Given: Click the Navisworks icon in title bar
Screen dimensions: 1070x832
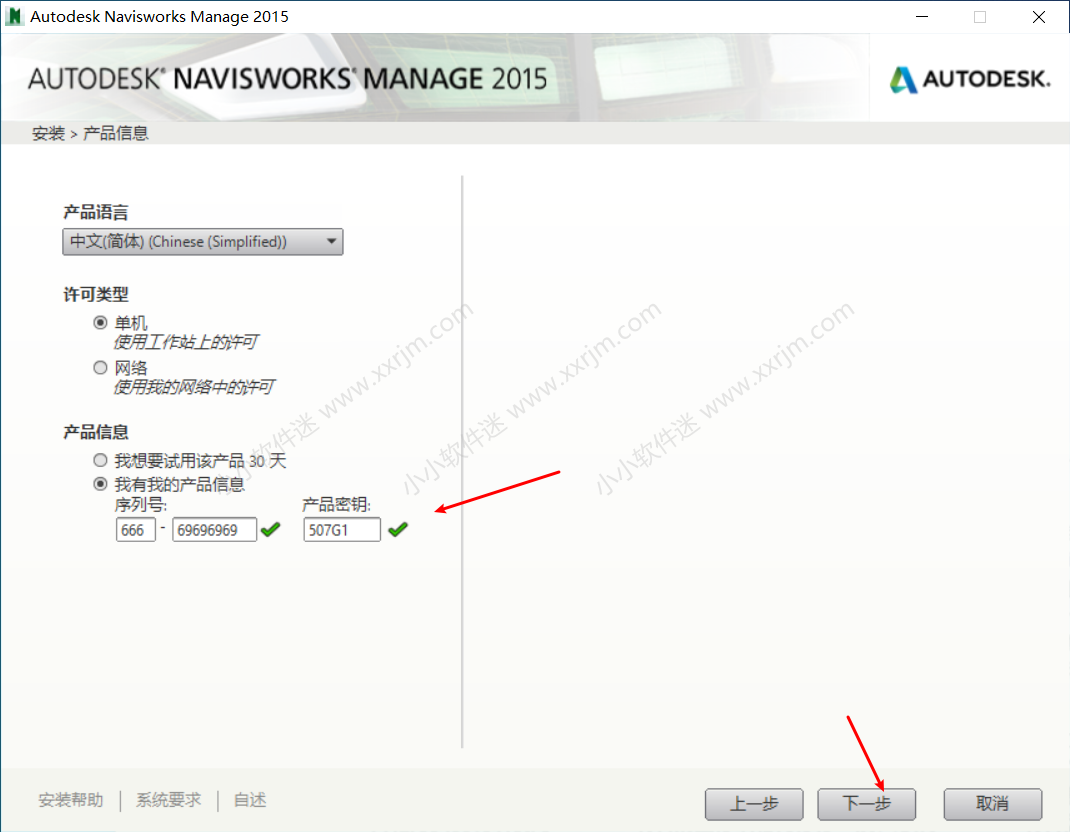Looking at the screenshot, I should [x=15, y=16].
